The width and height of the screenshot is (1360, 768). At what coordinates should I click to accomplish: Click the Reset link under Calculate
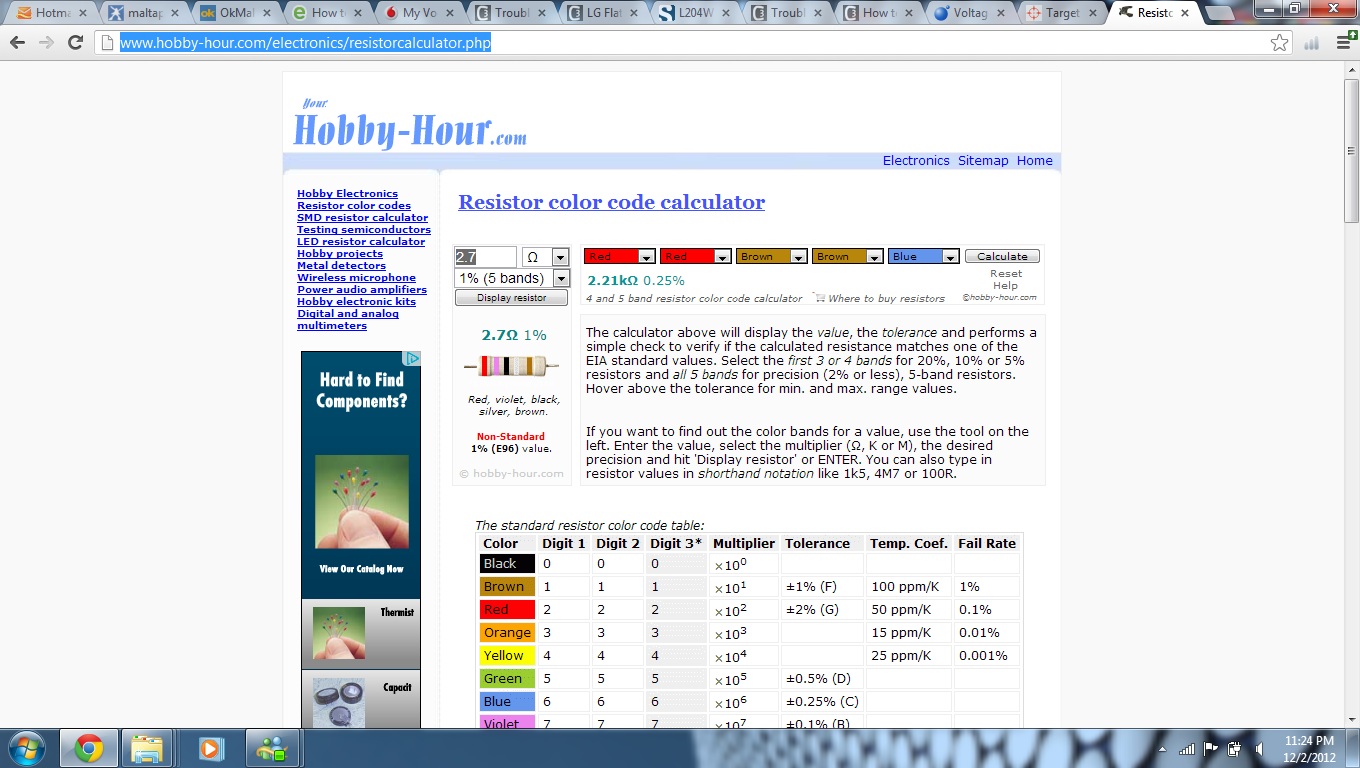(1006, 274)
